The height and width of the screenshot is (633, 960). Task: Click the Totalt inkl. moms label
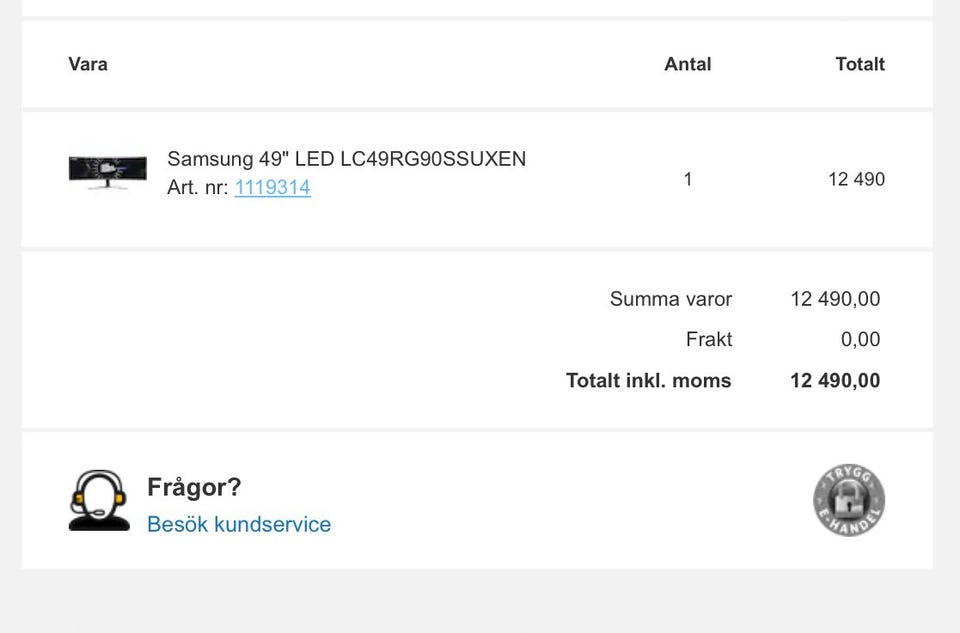pyautogui.click(x=648, y=380)
